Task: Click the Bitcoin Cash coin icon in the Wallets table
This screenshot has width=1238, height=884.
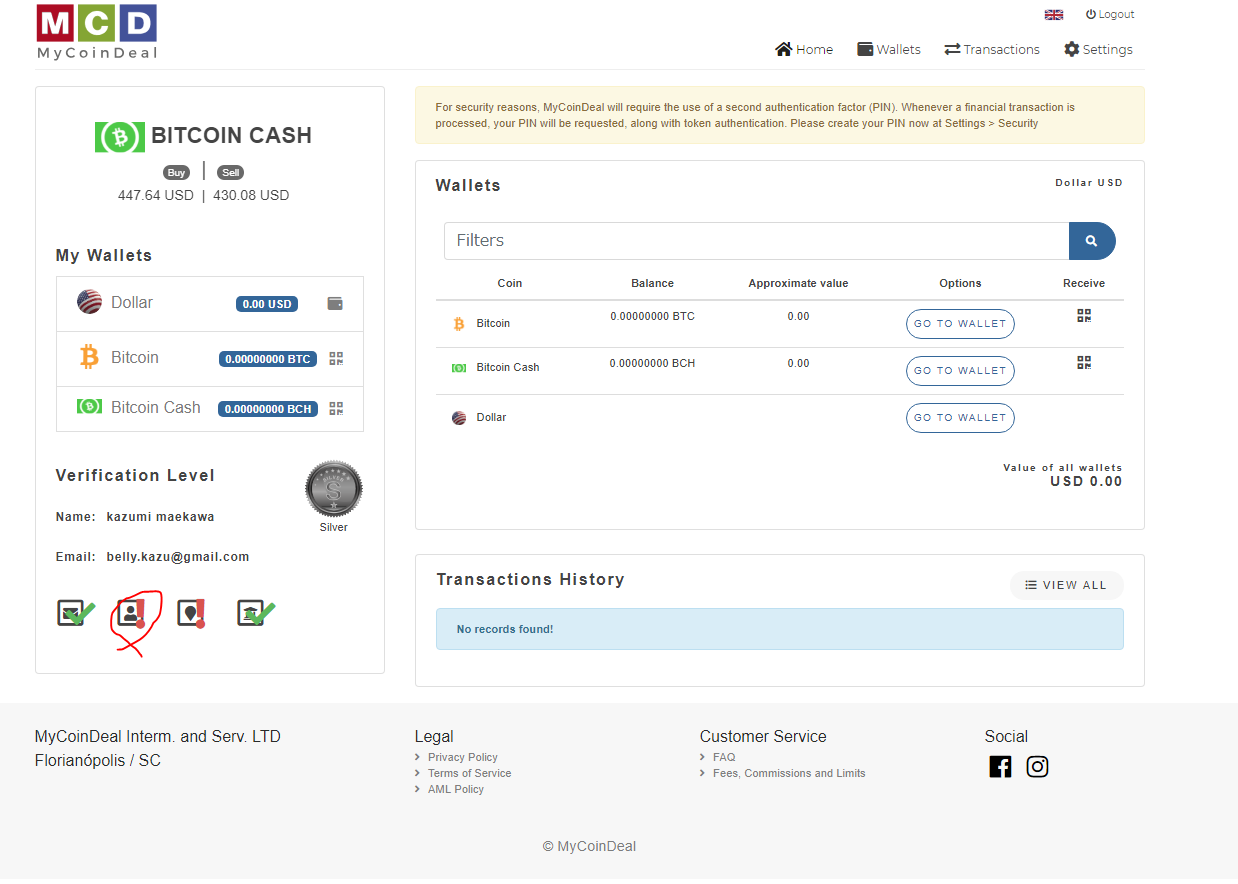Action: point(459,368)
